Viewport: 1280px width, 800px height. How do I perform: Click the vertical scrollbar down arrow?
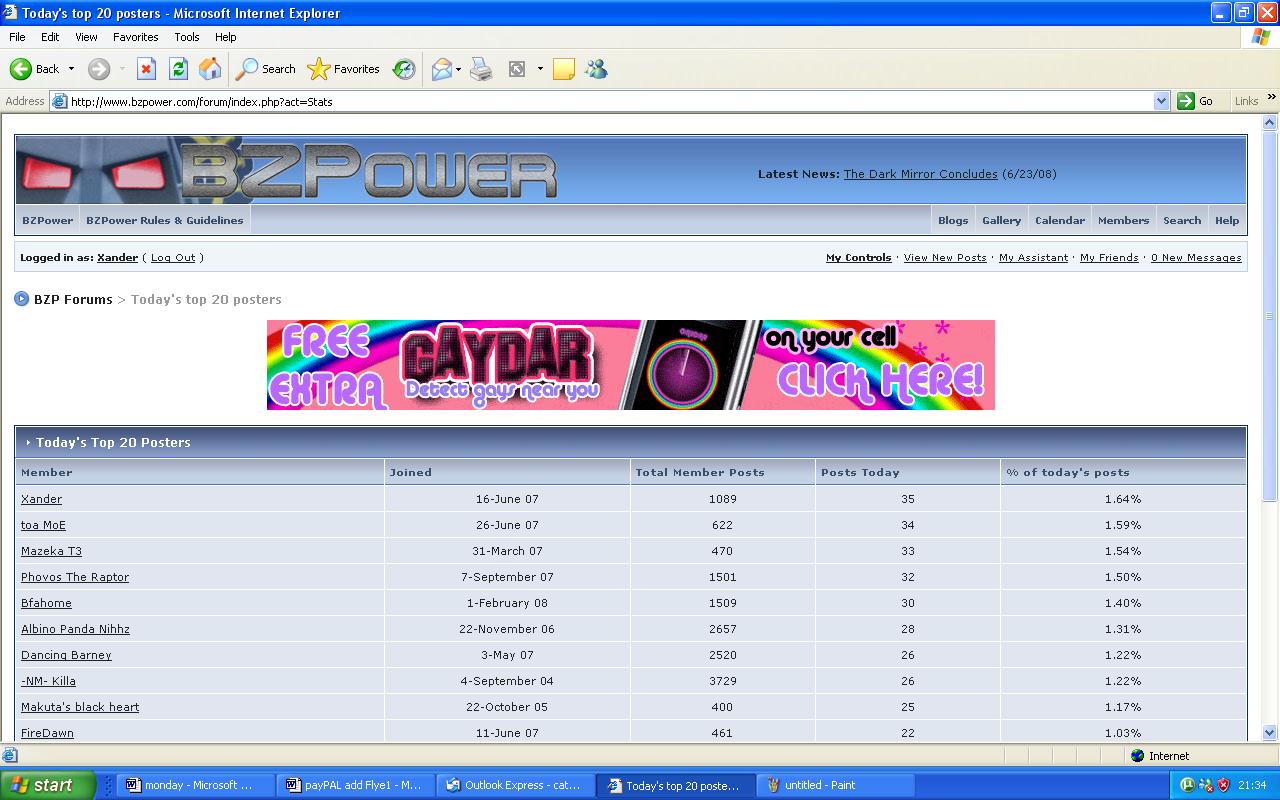(x=1271, y=733)
